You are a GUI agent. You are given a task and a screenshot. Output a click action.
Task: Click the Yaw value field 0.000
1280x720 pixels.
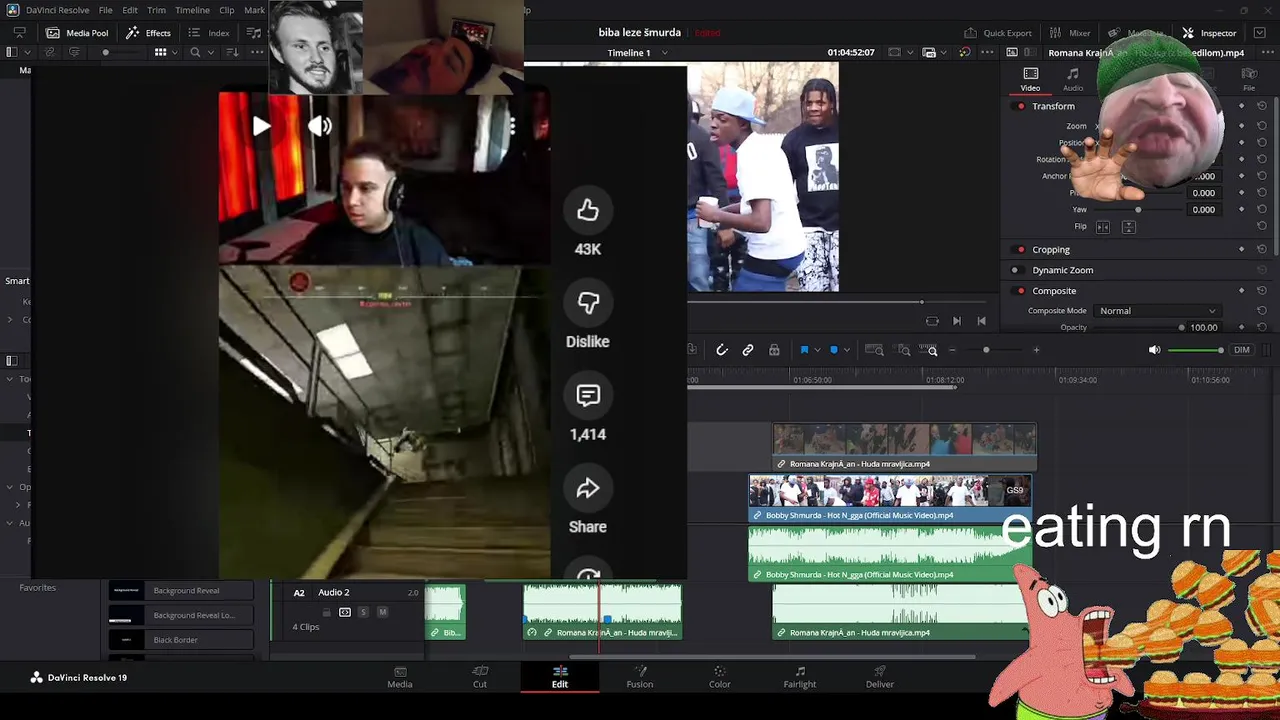tap(1203, 210)
